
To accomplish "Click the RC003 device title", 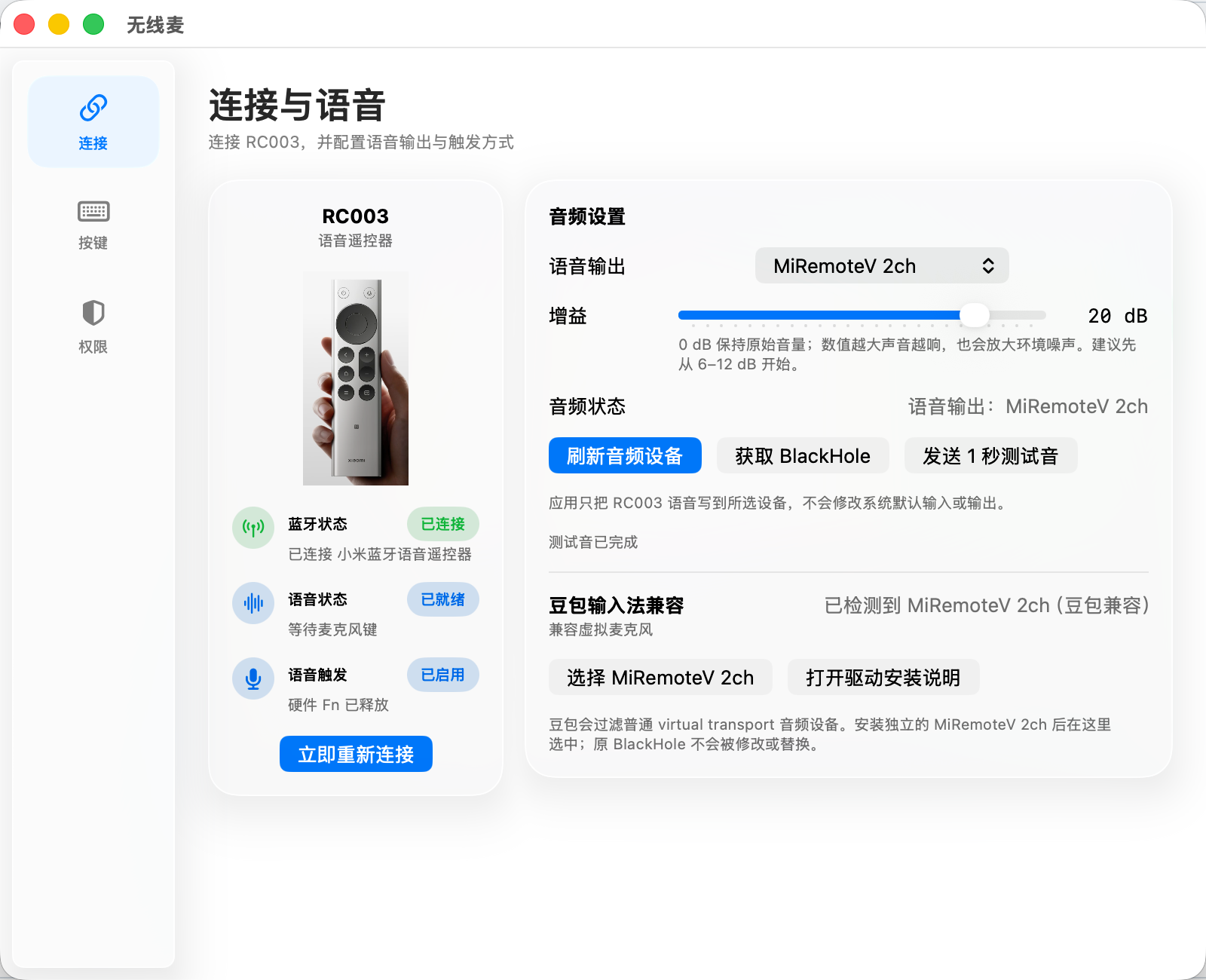I will (x=356, y=216).
